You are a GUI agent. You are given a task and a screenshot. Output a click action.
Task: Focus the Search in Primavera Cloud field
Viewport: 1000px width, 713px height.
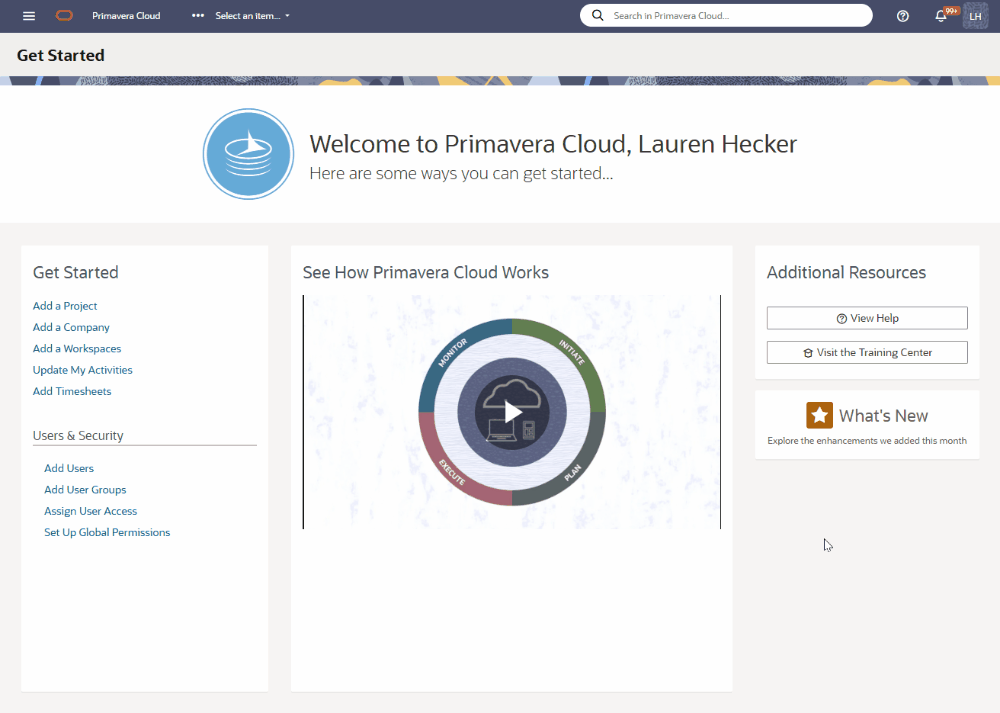pyautogui.click(x=726, y=15)
